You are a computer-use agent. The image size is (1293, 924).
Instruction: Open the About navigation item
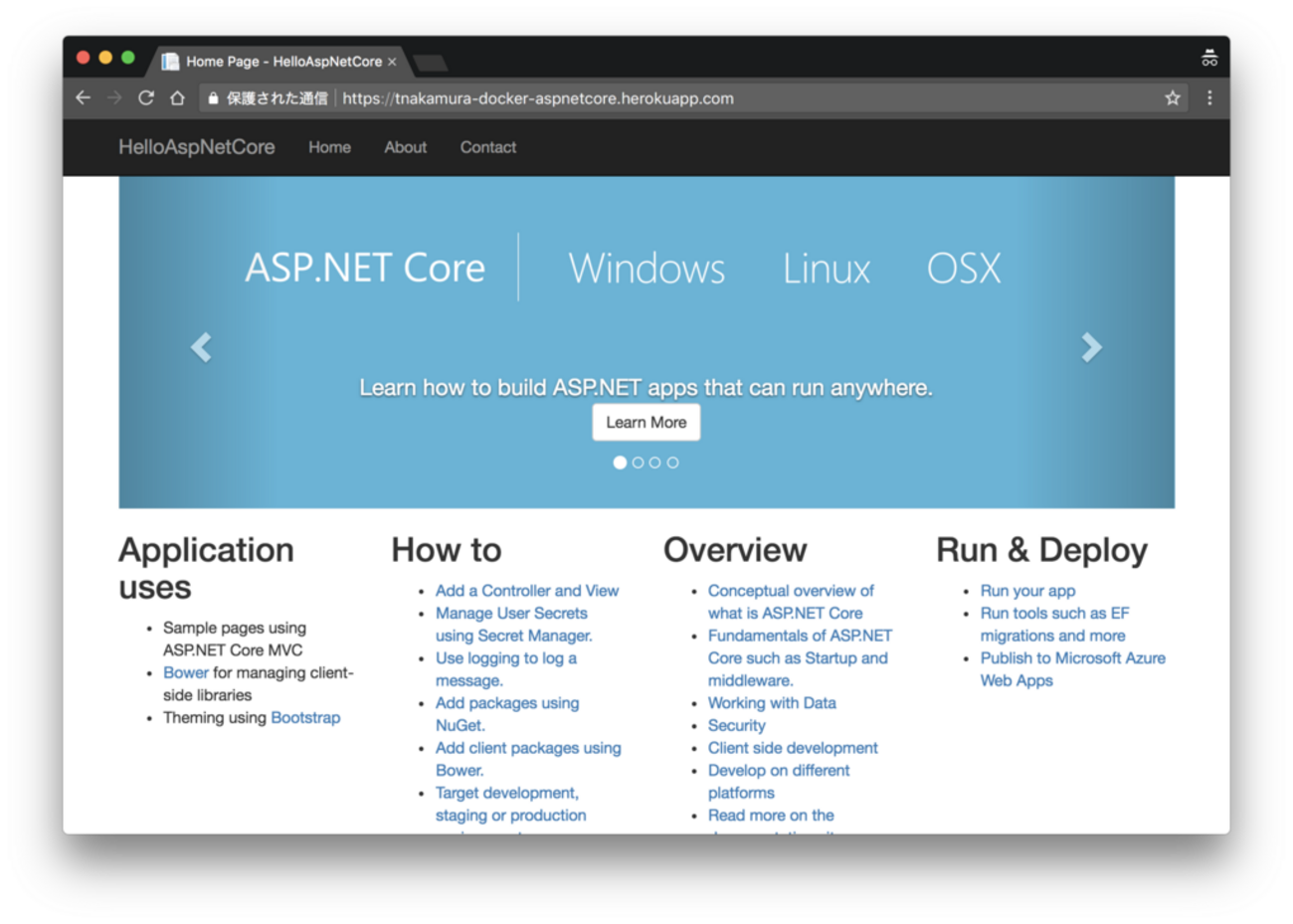point(406,147)
